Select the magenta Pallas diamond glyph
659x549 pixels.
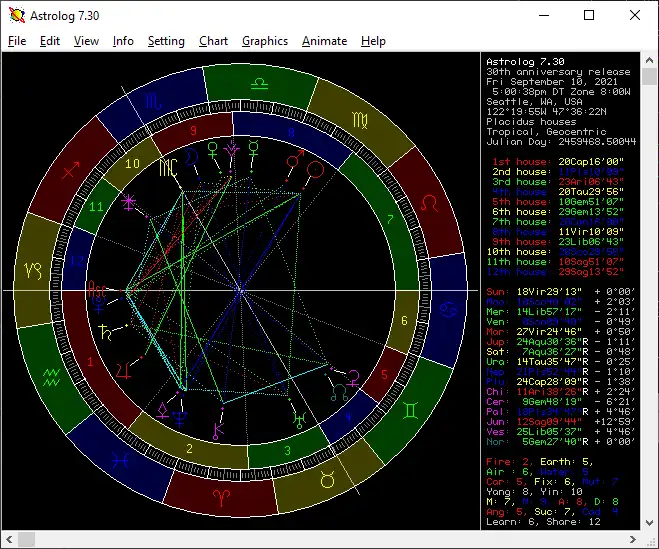pyautogui.click(x=163, y=410)
